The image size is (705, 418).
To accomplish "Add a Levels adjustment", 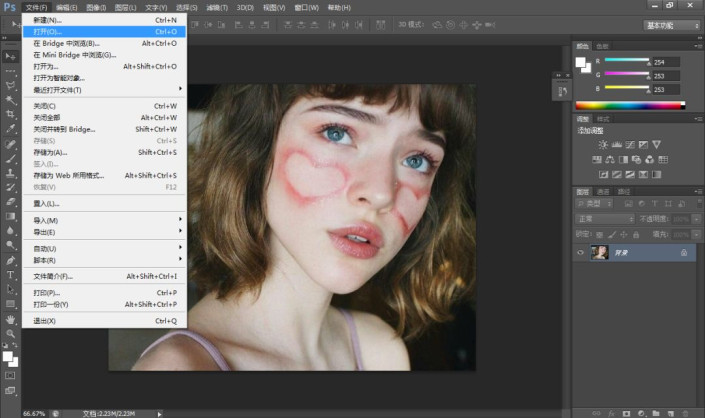I will [x=616, y=145].
